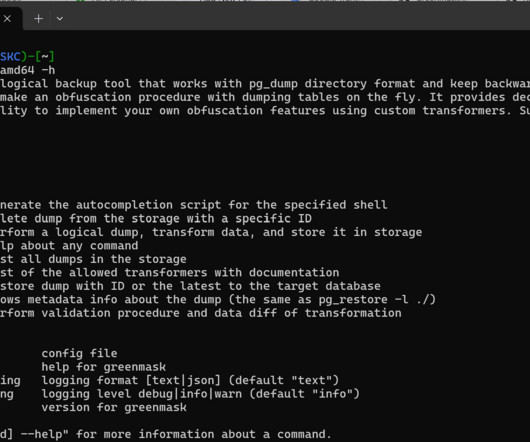Image resolution: width=530 pixels, height=442 pixels.
Task: Click the 'about any command' line
Action: point(69,246)
